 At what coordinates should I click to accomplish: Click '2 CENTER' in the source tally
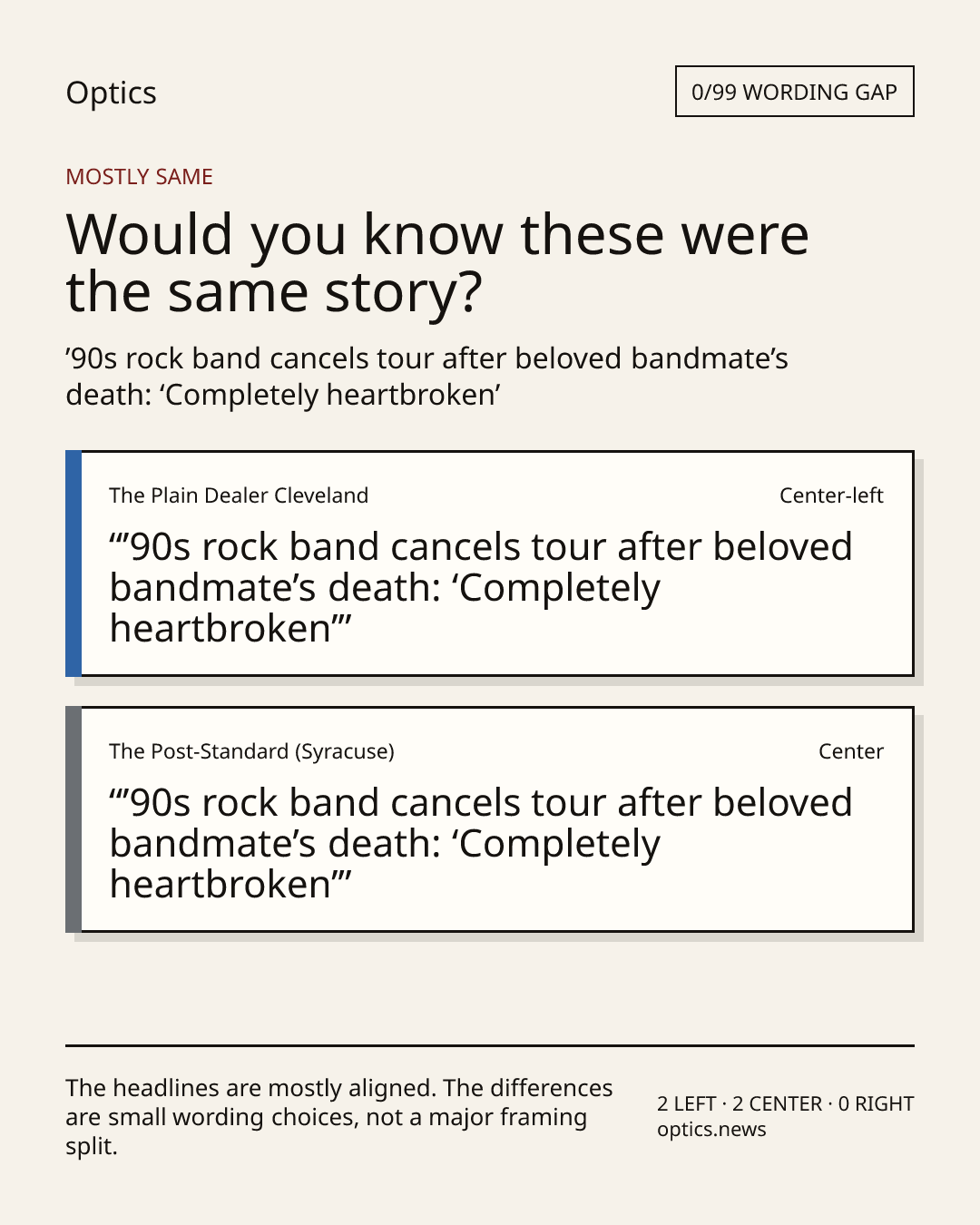tap(778, 1104)
